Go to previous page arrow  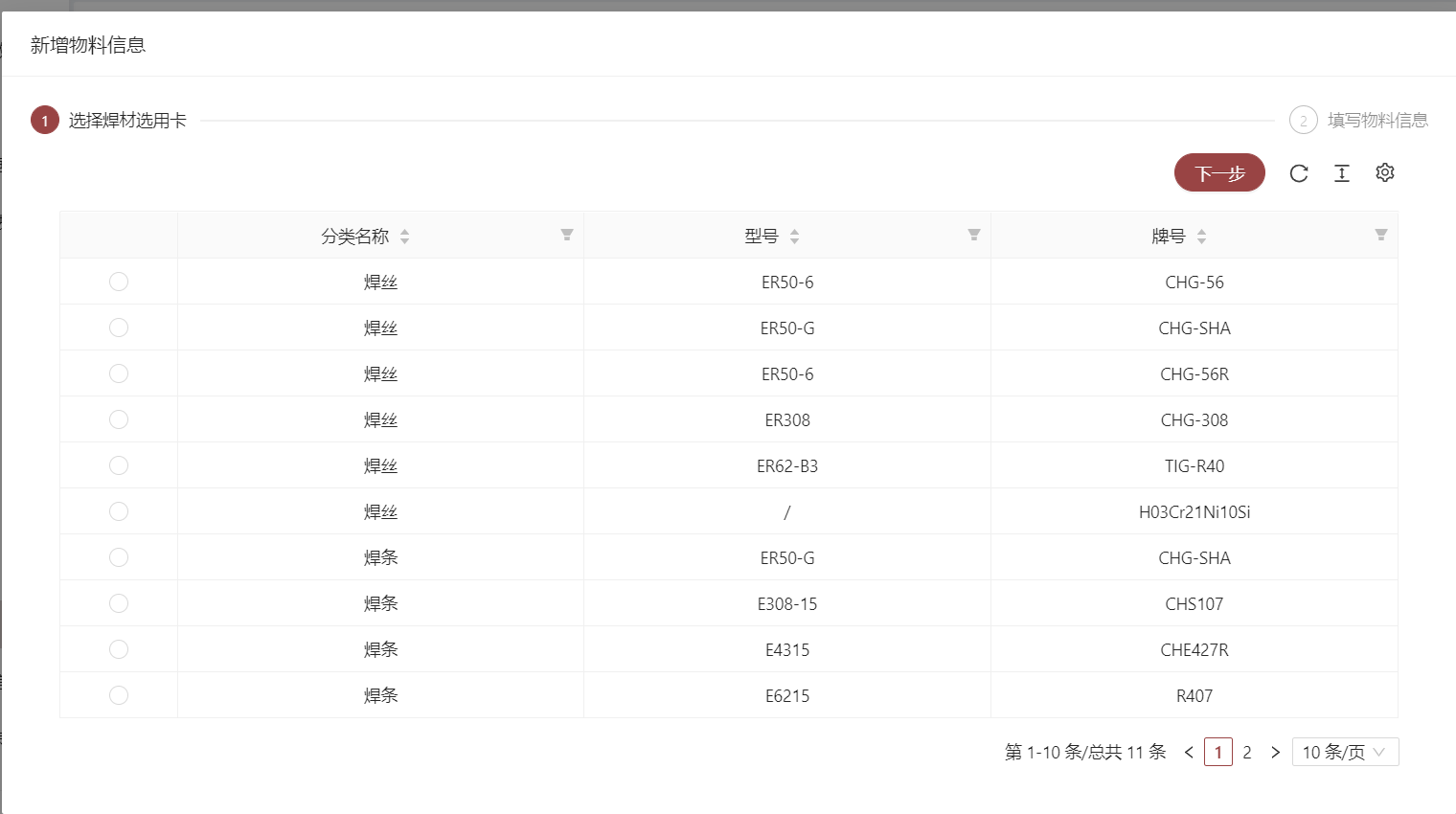point(1189,753)
